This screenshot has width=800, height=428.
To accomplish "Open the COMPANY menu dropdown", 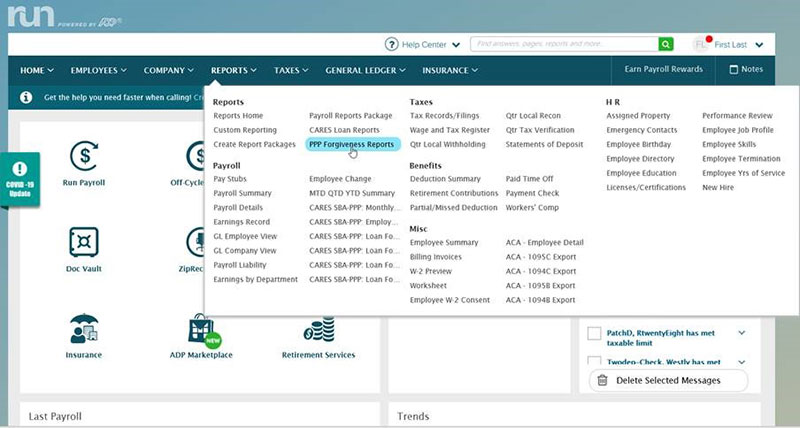I will [168, 70].
